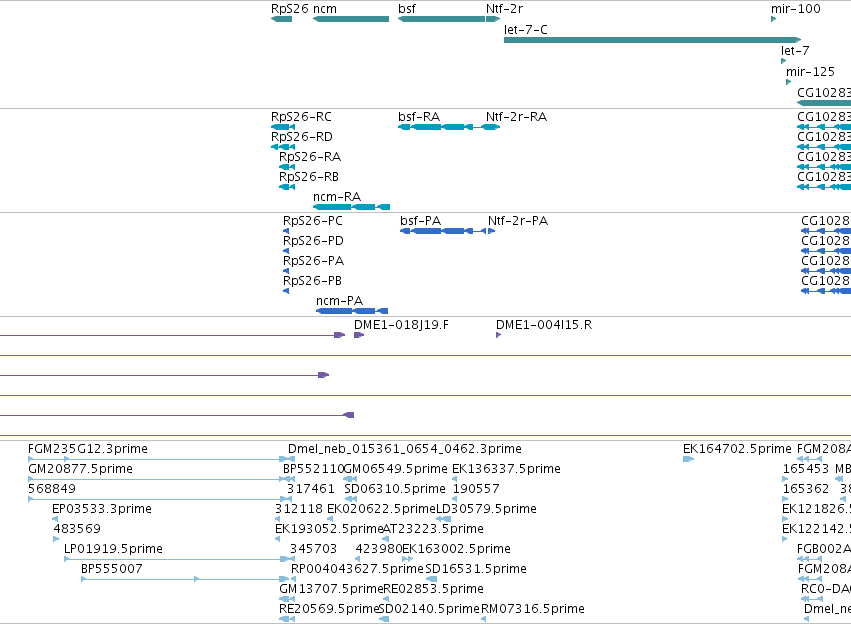Click the EK164702.5prime EST label

point(738,449)
